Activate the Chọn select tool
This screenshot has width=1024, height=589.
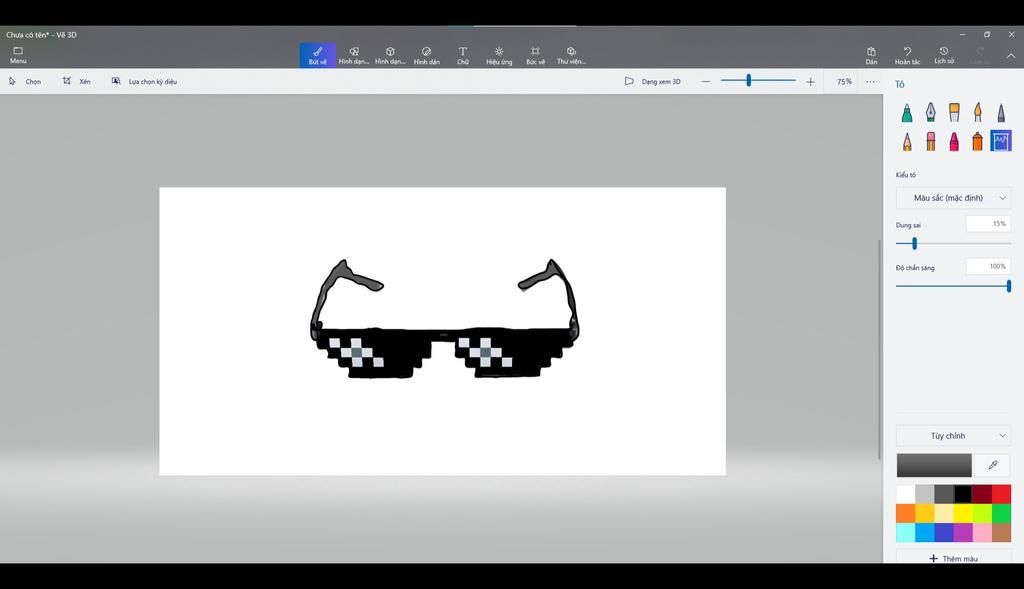(25, 82)
